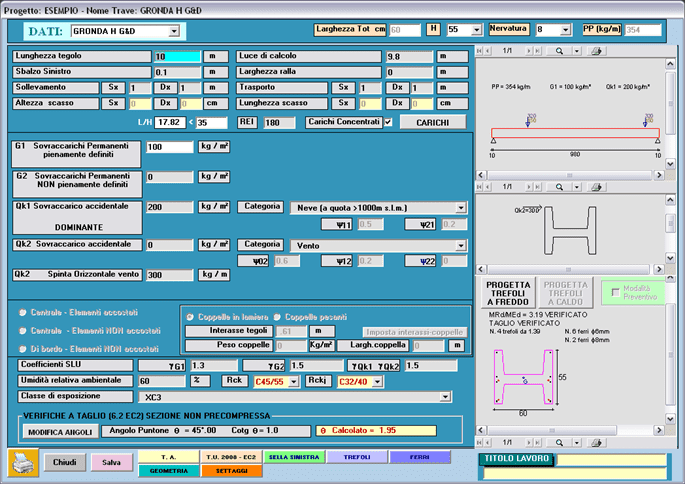The image size is (685, 484).
Task: Open the Nervatura dropdown showing 8
Action: (566, 30)
